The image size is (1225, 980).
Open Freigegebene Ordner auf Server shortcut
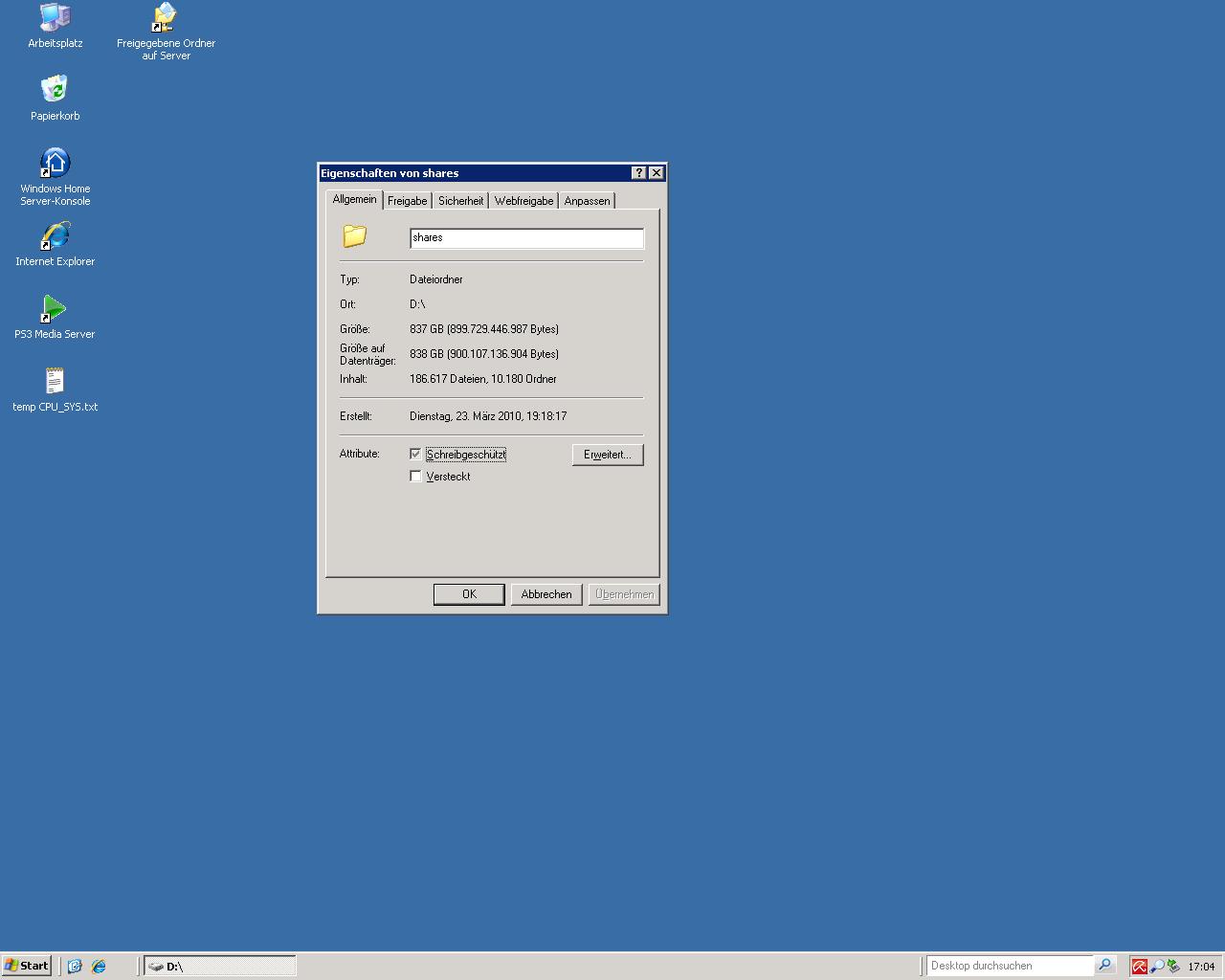(x=166, y=18)
